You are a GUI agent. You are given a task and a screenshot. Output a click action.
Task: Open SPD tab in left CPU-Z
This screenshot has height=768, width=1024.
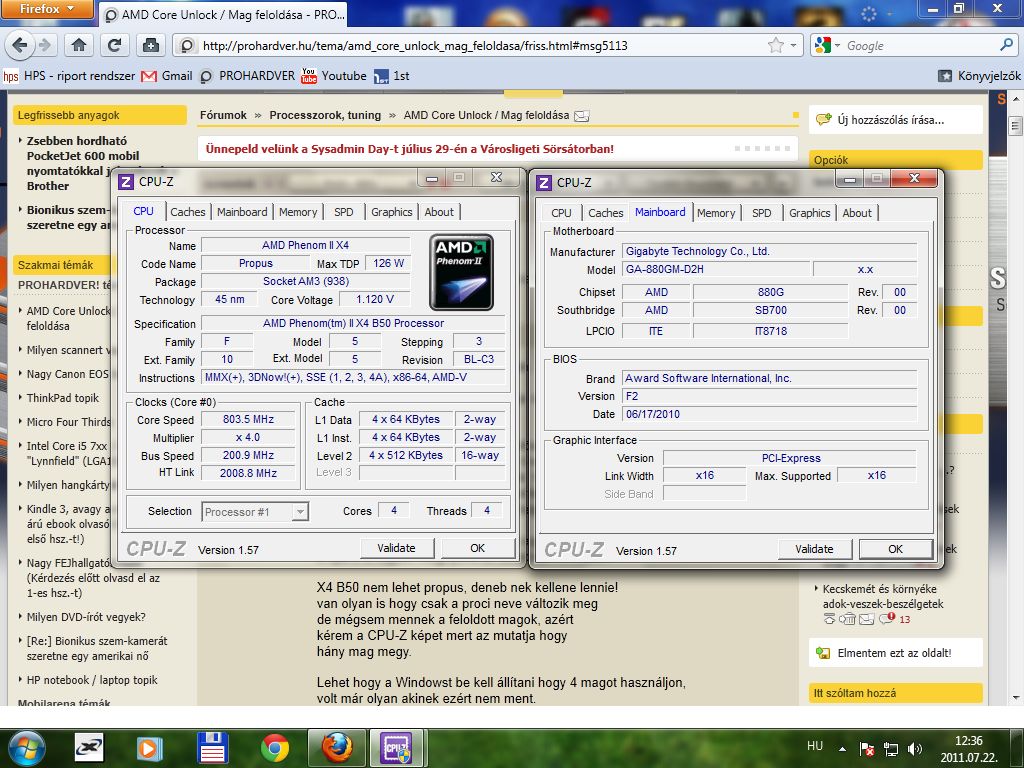tap(344, 212)
